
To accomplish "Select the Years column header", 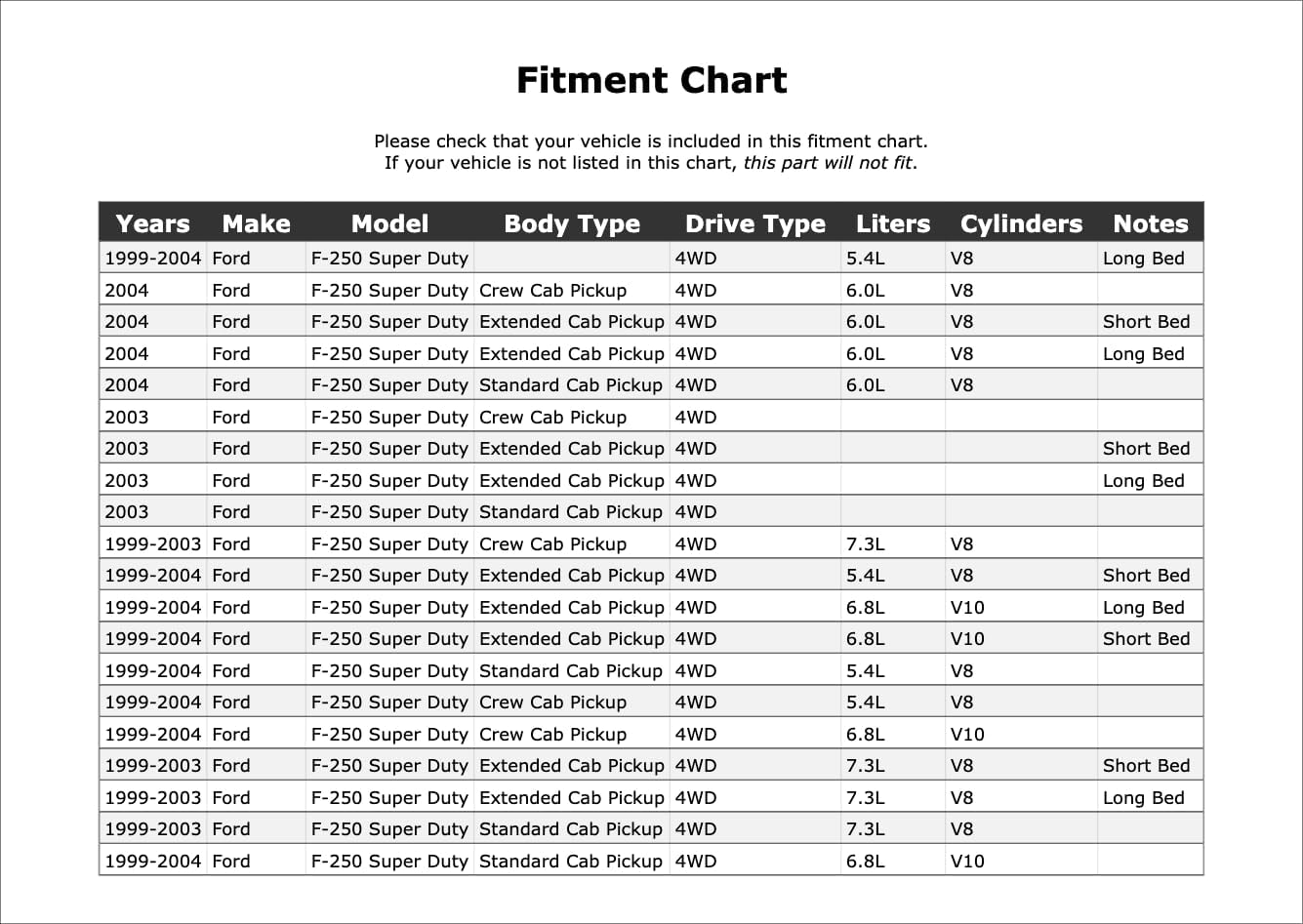I will coord(152,223).
